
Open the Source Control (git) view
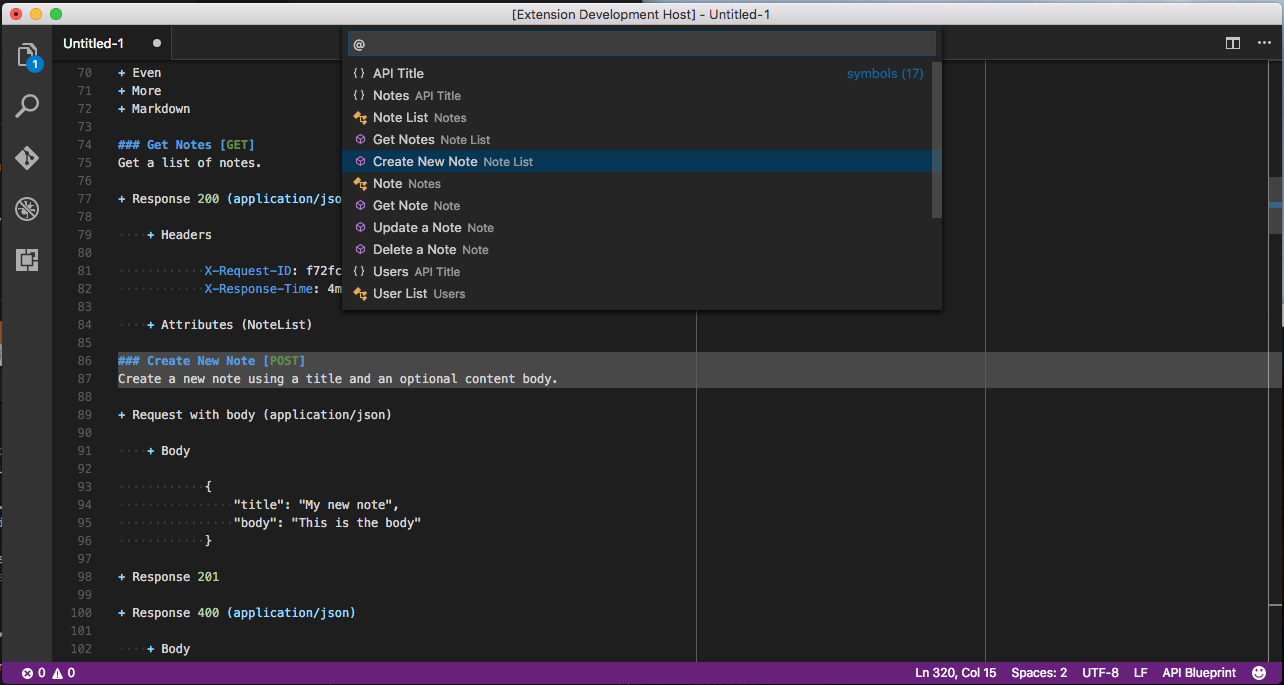27,158
